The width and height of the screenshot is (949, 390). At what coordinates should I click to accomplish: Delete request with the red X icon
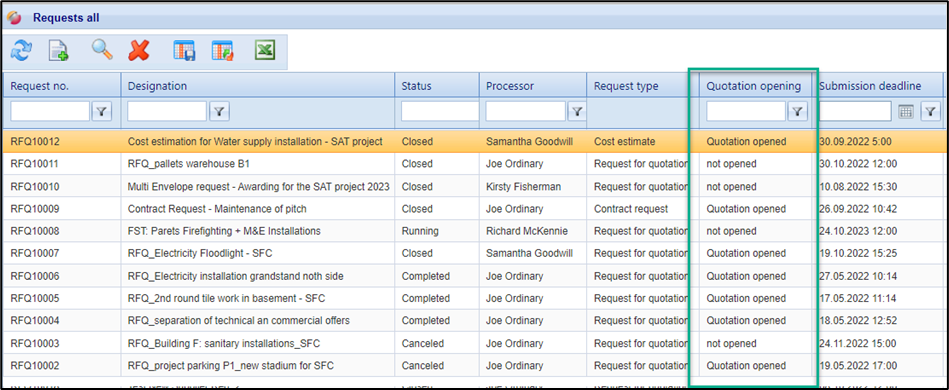(x=139, y=51)
